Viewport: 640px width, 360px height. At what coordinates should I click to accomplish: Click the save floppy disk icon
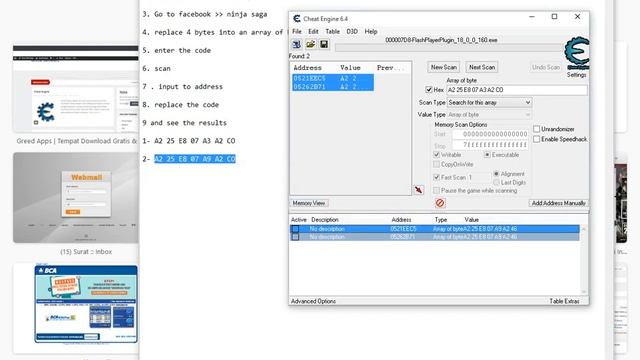(324, 44)
